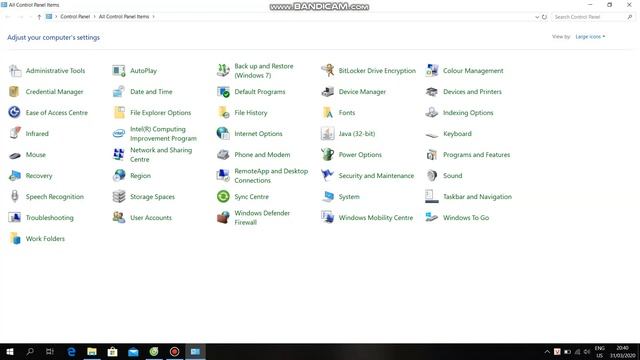Click the Fonts folder icon

click(328, 112)
